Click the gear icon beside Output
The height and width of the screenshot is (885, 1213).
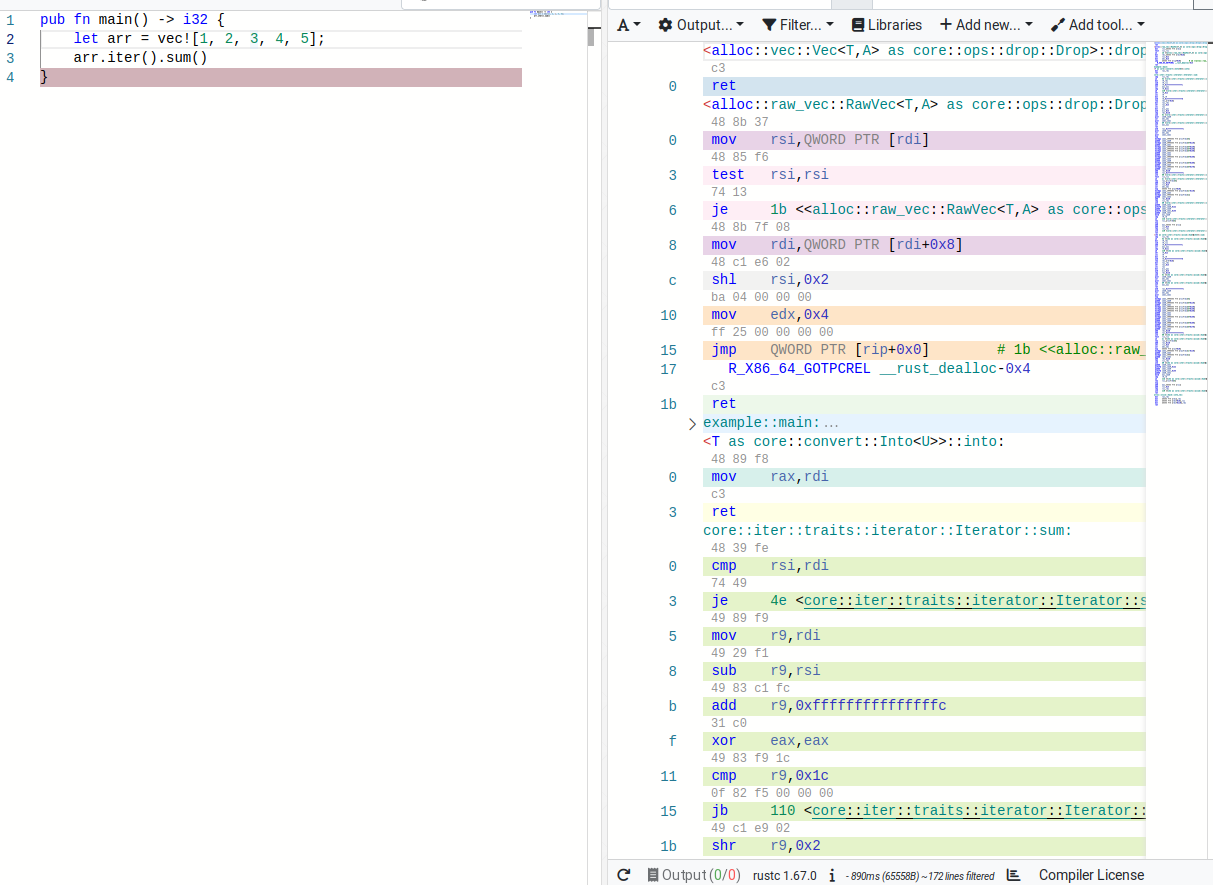[x=665, y=25]
